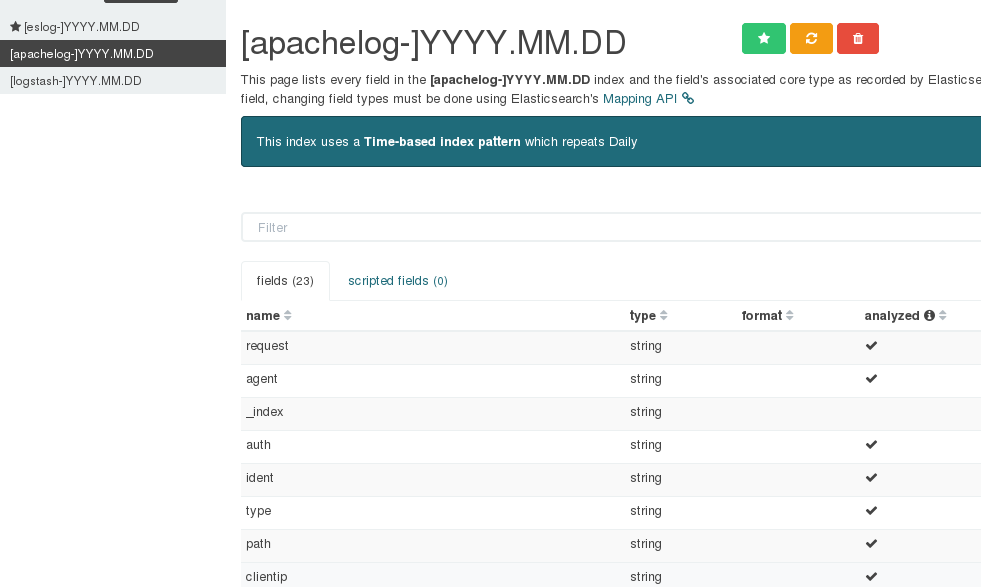
Task: Click the star icon beside eslog pattern
Action: tap(16, 26)
